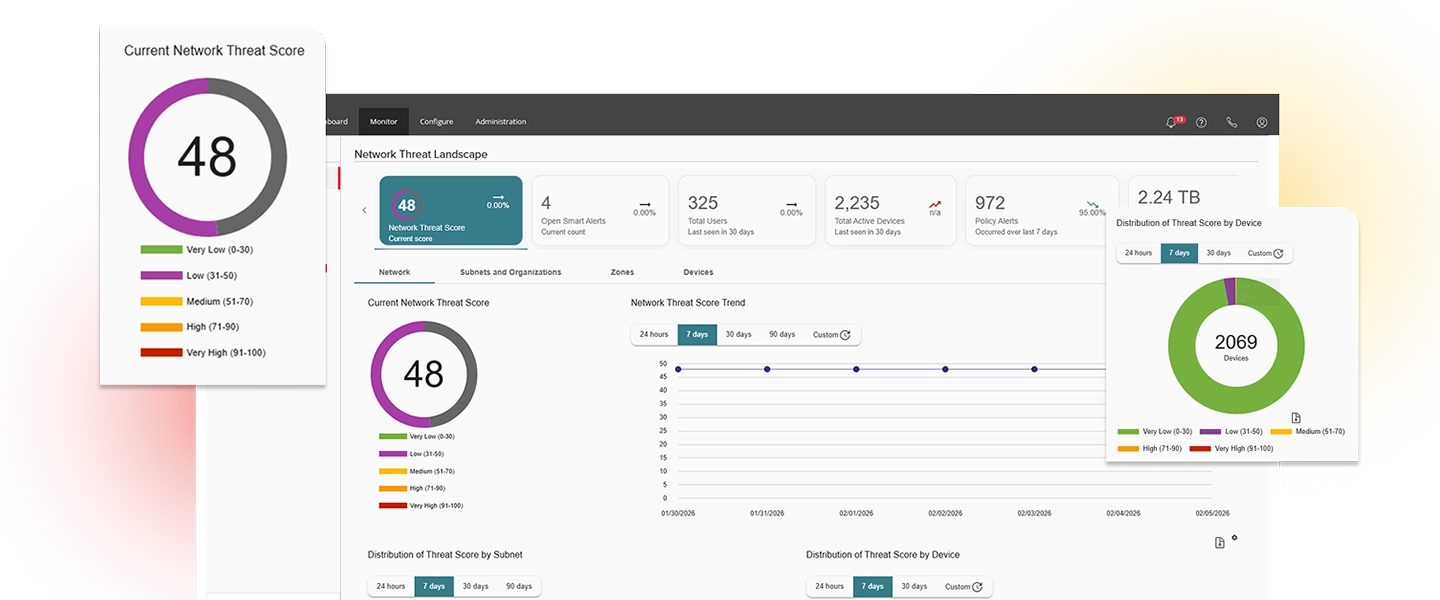Switch Distribution by Subnet to 30 days

pyautogui.click(x=474, y=586)
